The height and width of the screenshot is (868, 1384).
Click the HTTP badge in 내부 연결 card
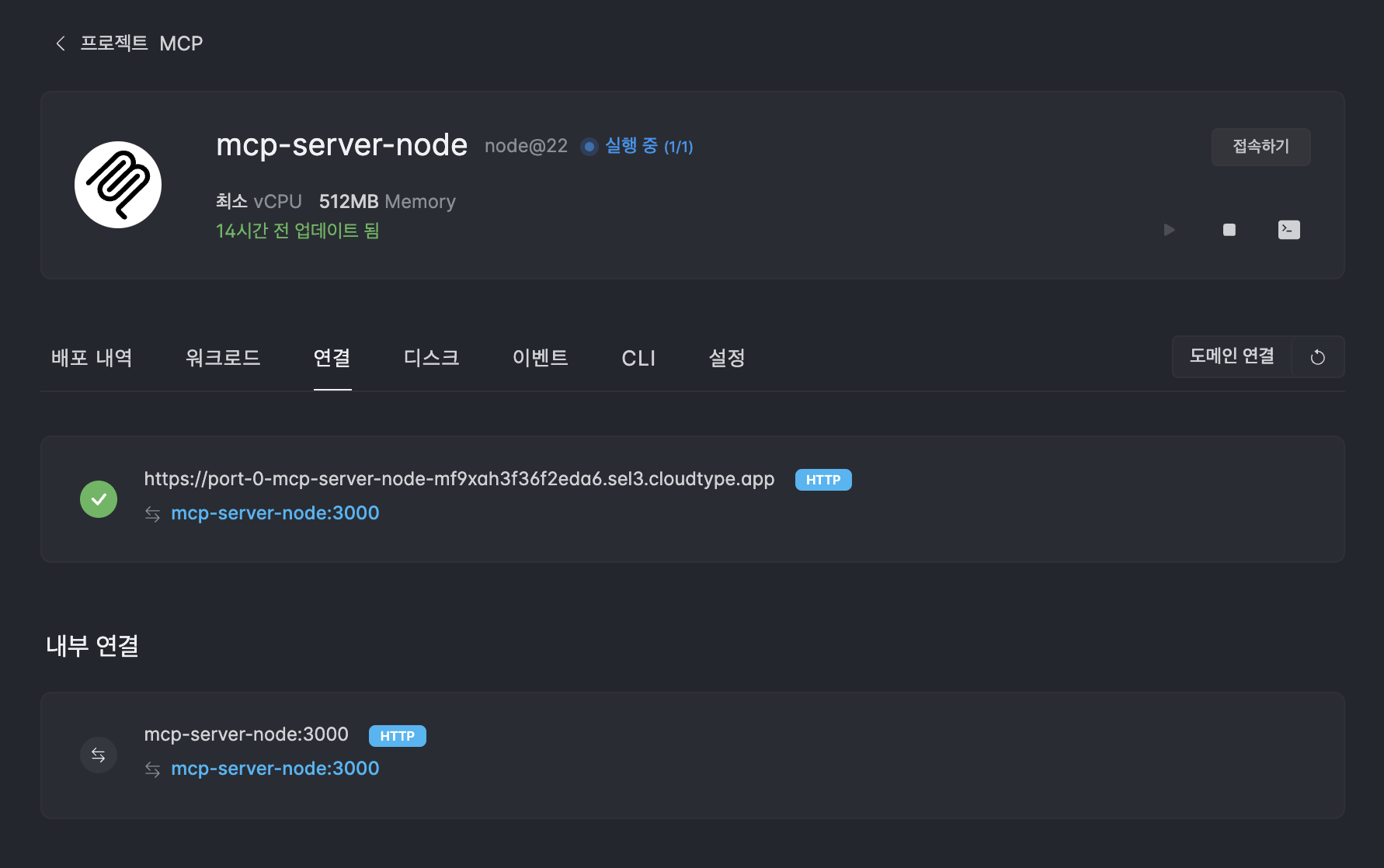point(398,736)
